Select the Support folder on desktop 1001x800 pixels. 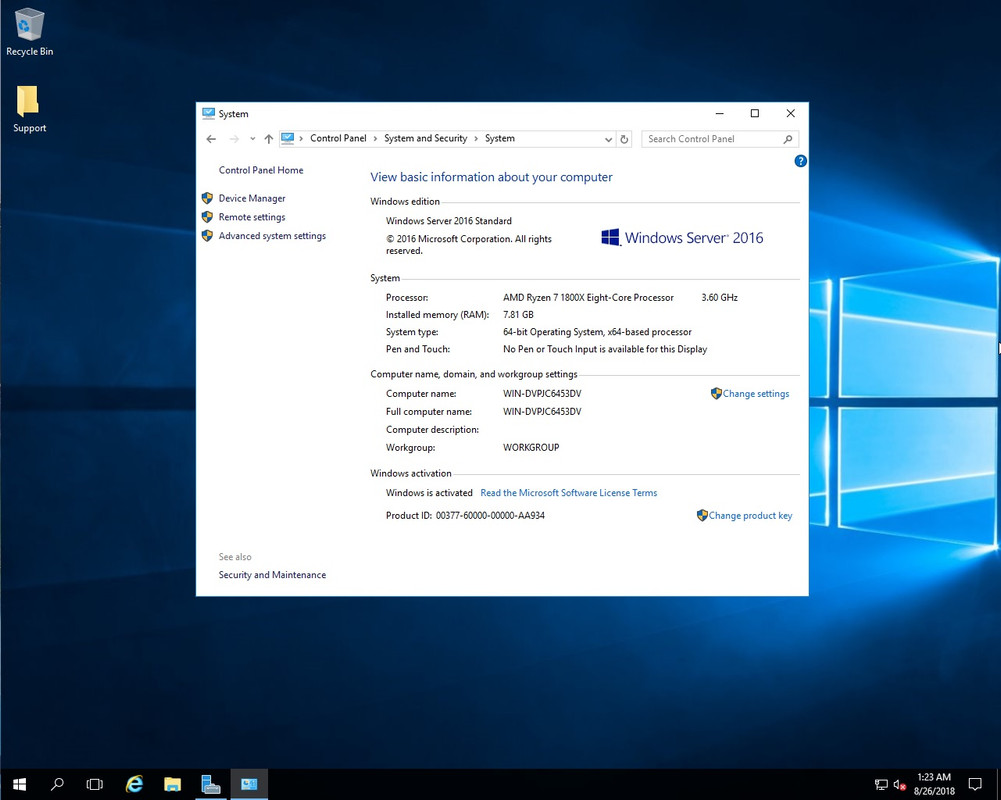29,109
